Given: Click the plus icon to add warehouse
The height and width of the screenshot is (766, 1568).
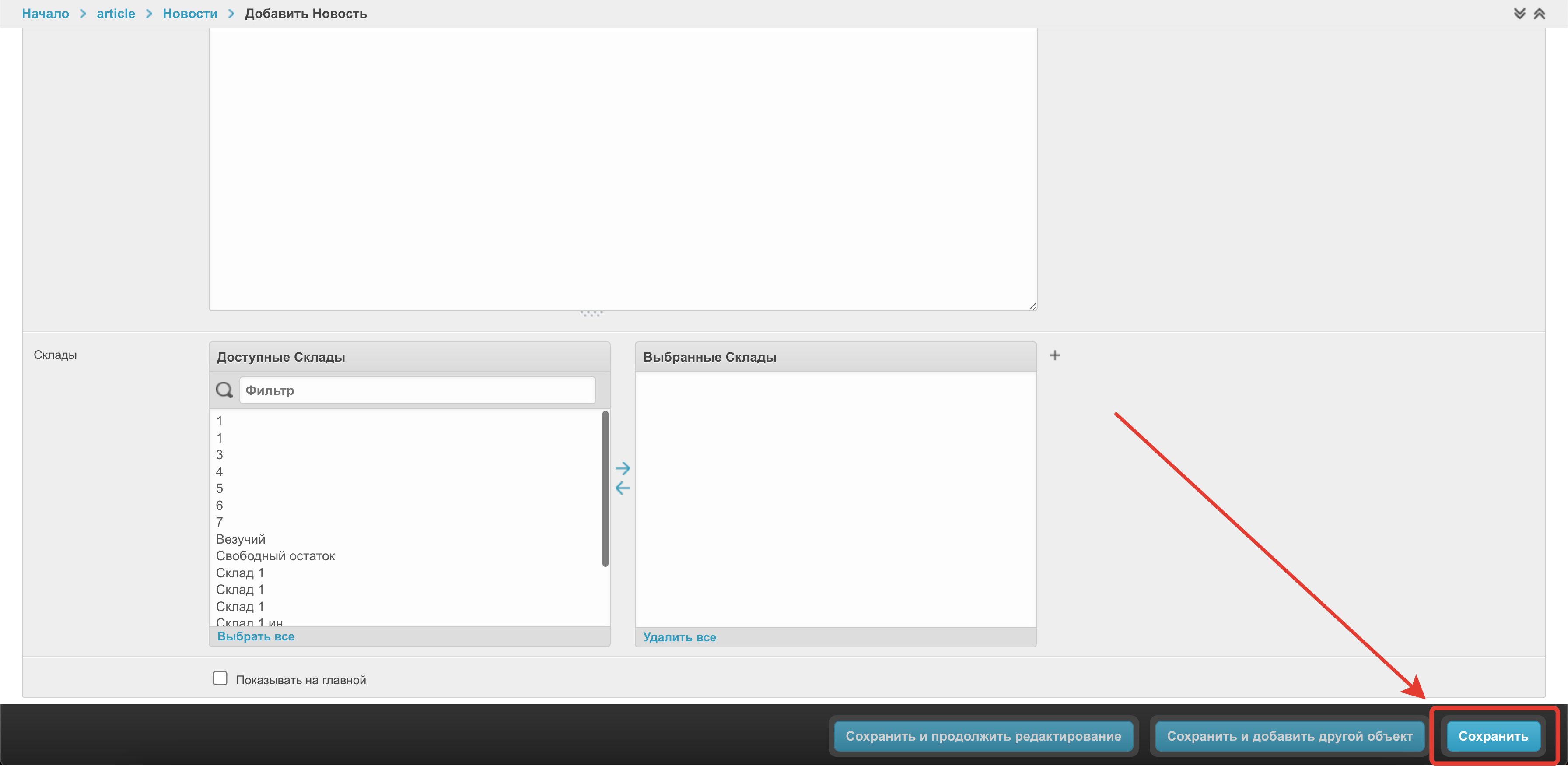Looking at the screenshot, I should click(1055, 355).
